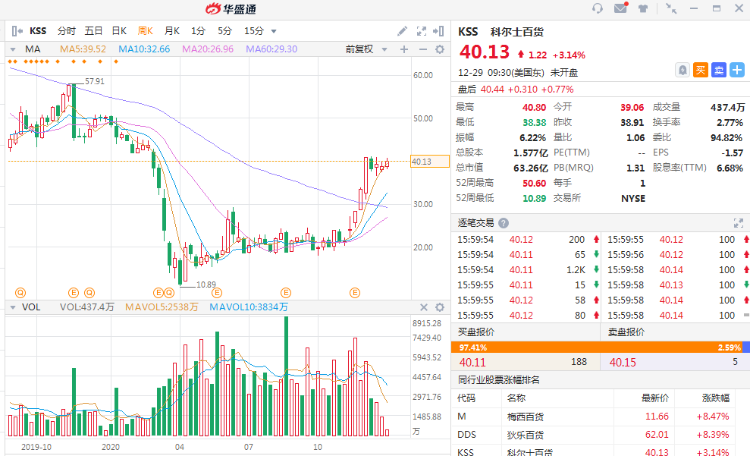The width and height of the screenshot is (750, 456).
Task: Click the blue 卖 sell button
Action: coord(718,70)
